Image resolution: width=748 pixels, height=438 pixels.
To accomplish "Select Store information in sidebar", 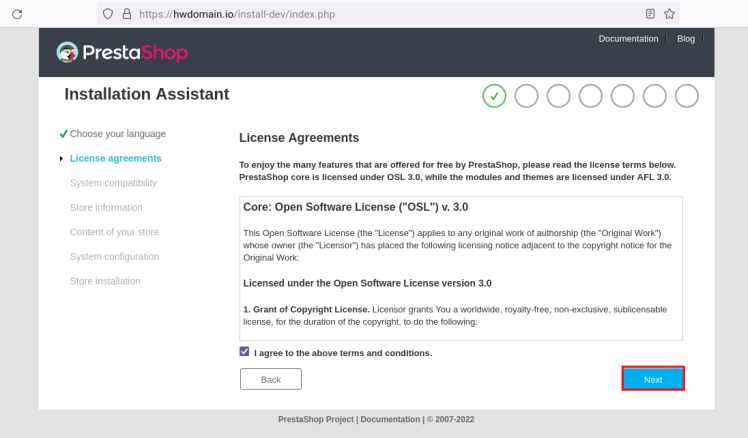I will tap(106, 207).
